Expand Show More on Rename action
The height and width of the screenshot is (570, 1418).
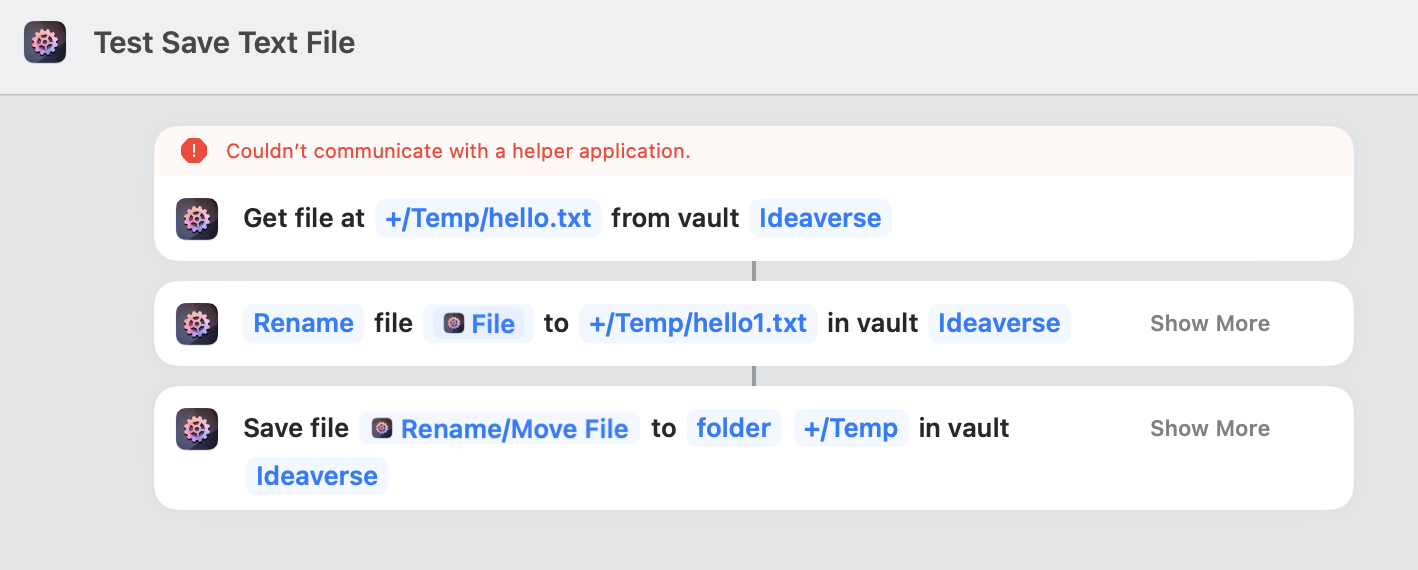pyautogui.click(x=1209, y=323)
